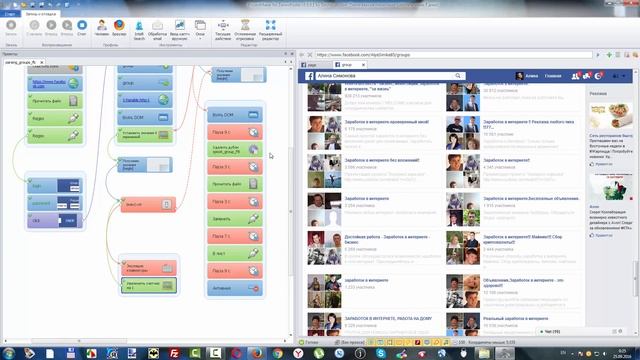Open Алина profile link in Facebook header
640x360 pixels.
(x=527, y=76)
